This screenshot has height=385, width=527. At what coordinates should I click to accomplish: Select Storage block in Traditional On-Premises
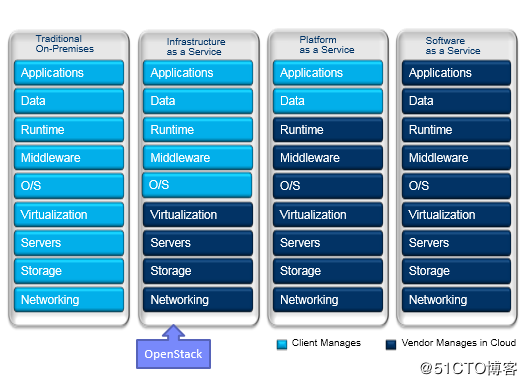tap(69, 271)
